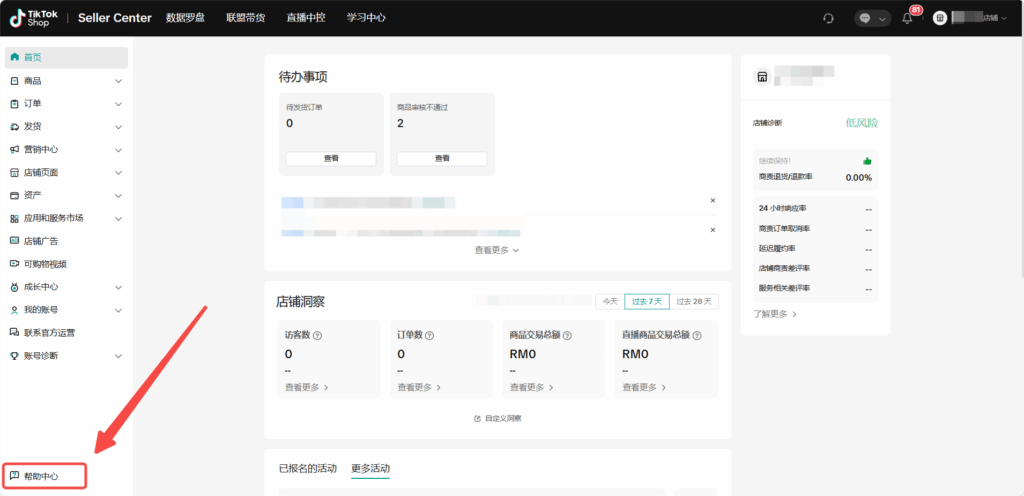Click the Assets (资产) wallet icon
The image size is (1024, 496).
point(15,195)
